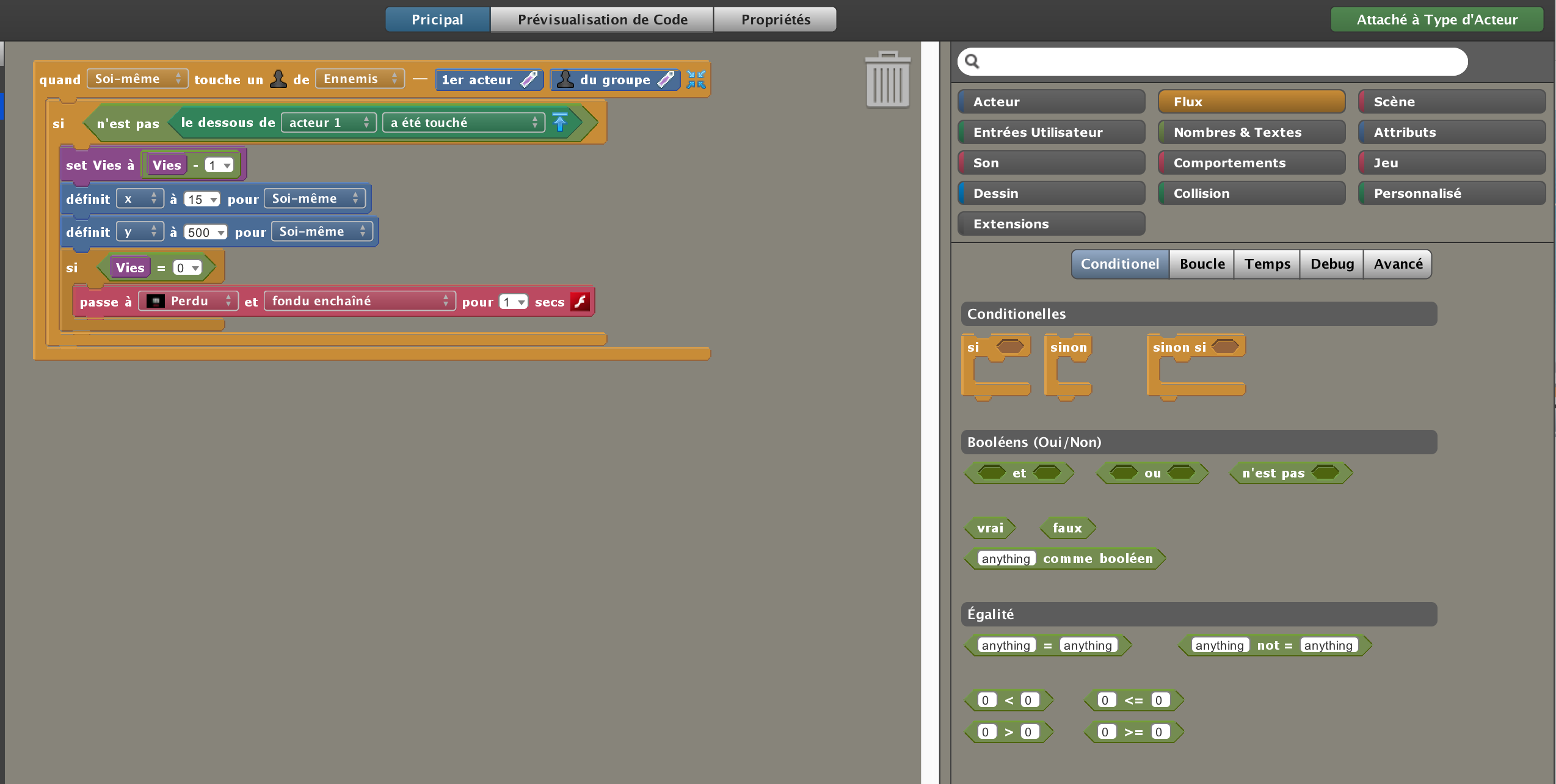
Task: Select the '0 >= 0' comparison block
Action: 1134,731
